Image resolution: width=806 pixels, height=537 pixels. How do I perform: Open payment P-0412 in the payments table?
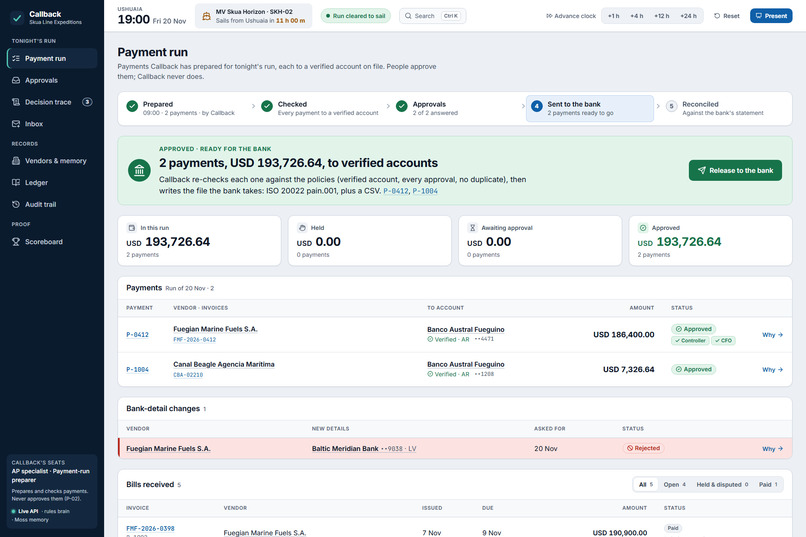tap(137, 335)
